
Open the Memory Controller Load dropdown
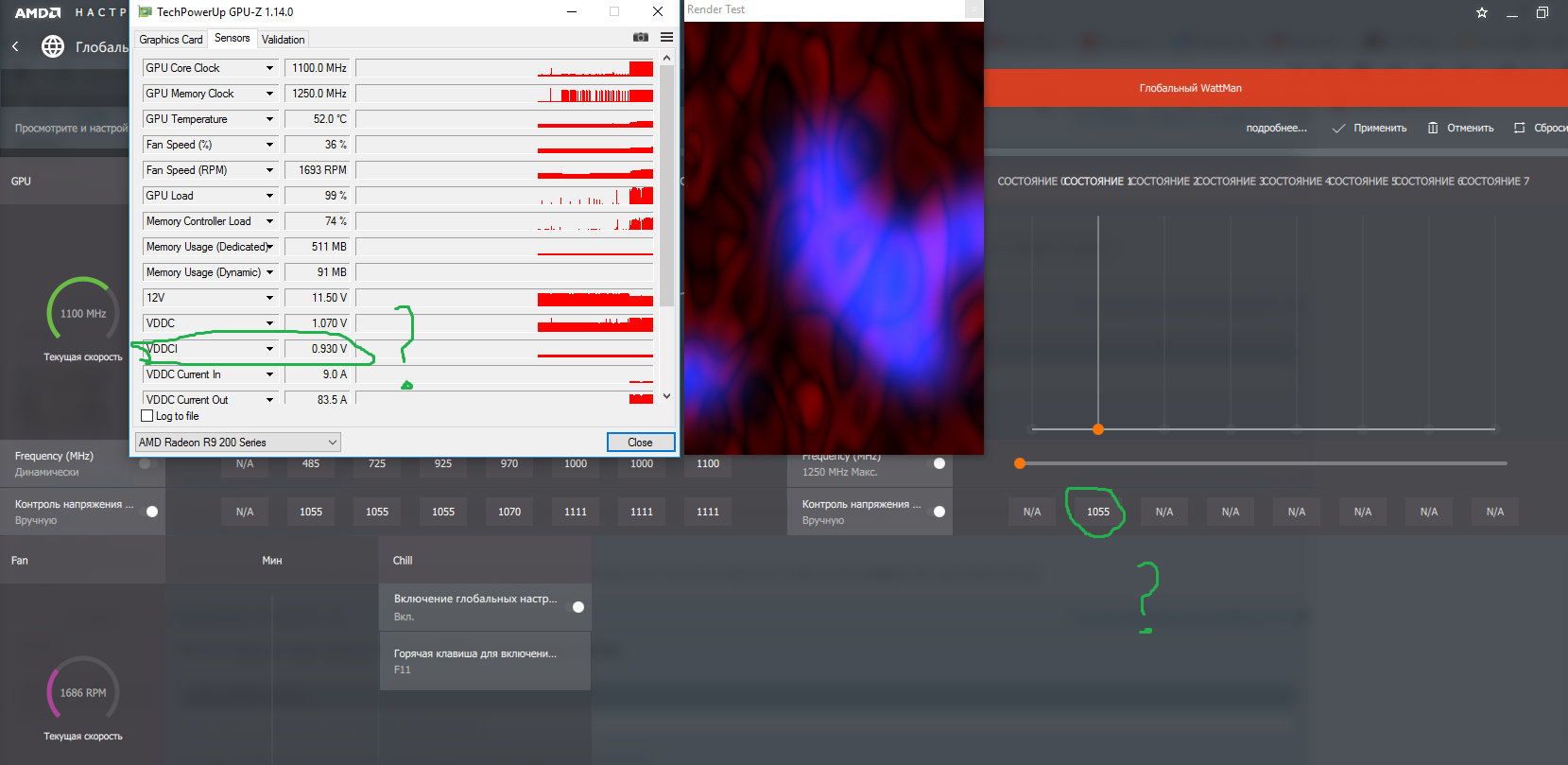click(x=269, y=221)
